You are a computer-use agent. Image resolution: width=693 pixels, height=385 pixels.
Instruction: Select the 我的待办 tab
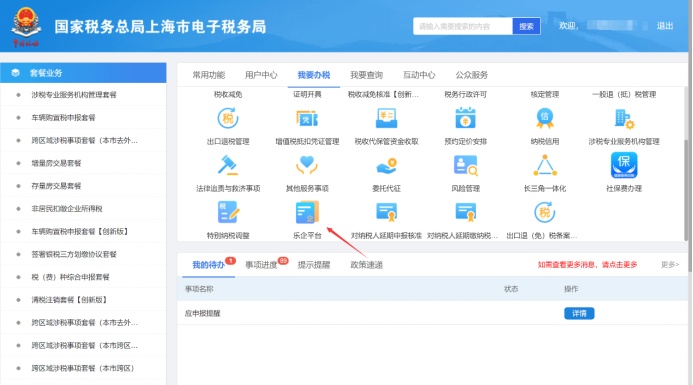(x=209, y=265)
